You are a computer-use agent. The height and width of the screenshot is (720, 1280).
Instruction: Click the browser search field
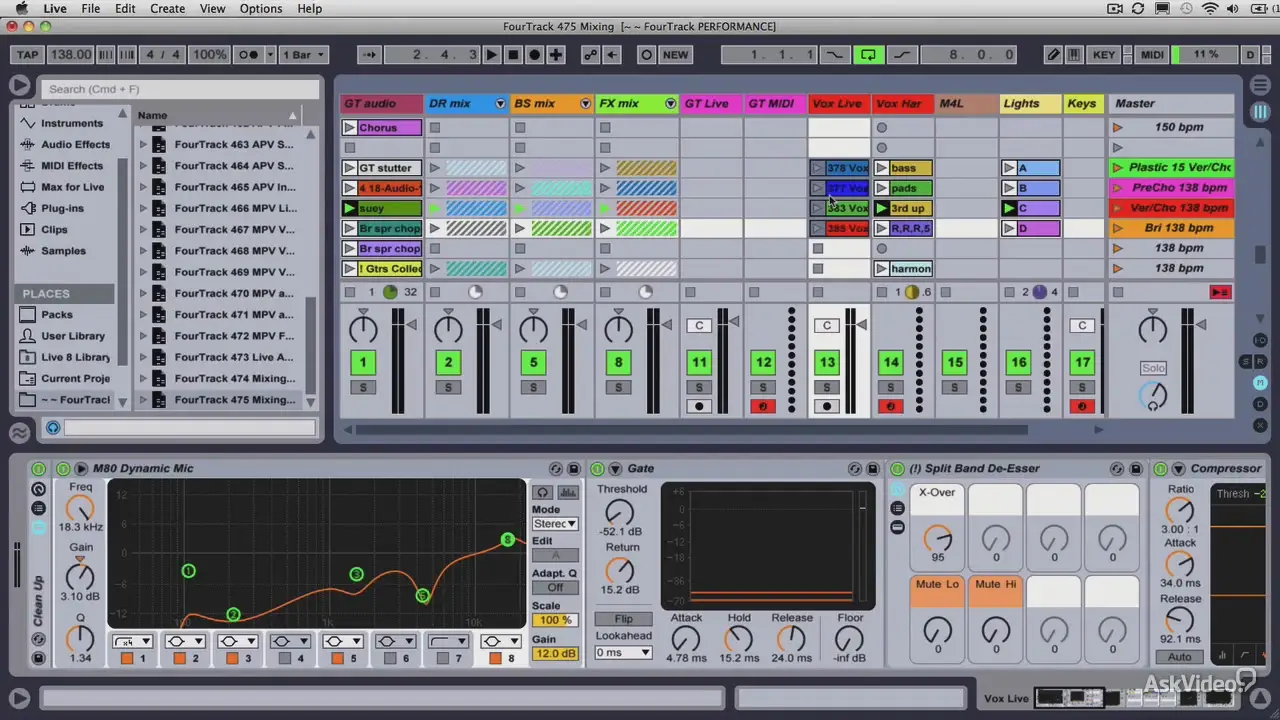tap(180, 89)
